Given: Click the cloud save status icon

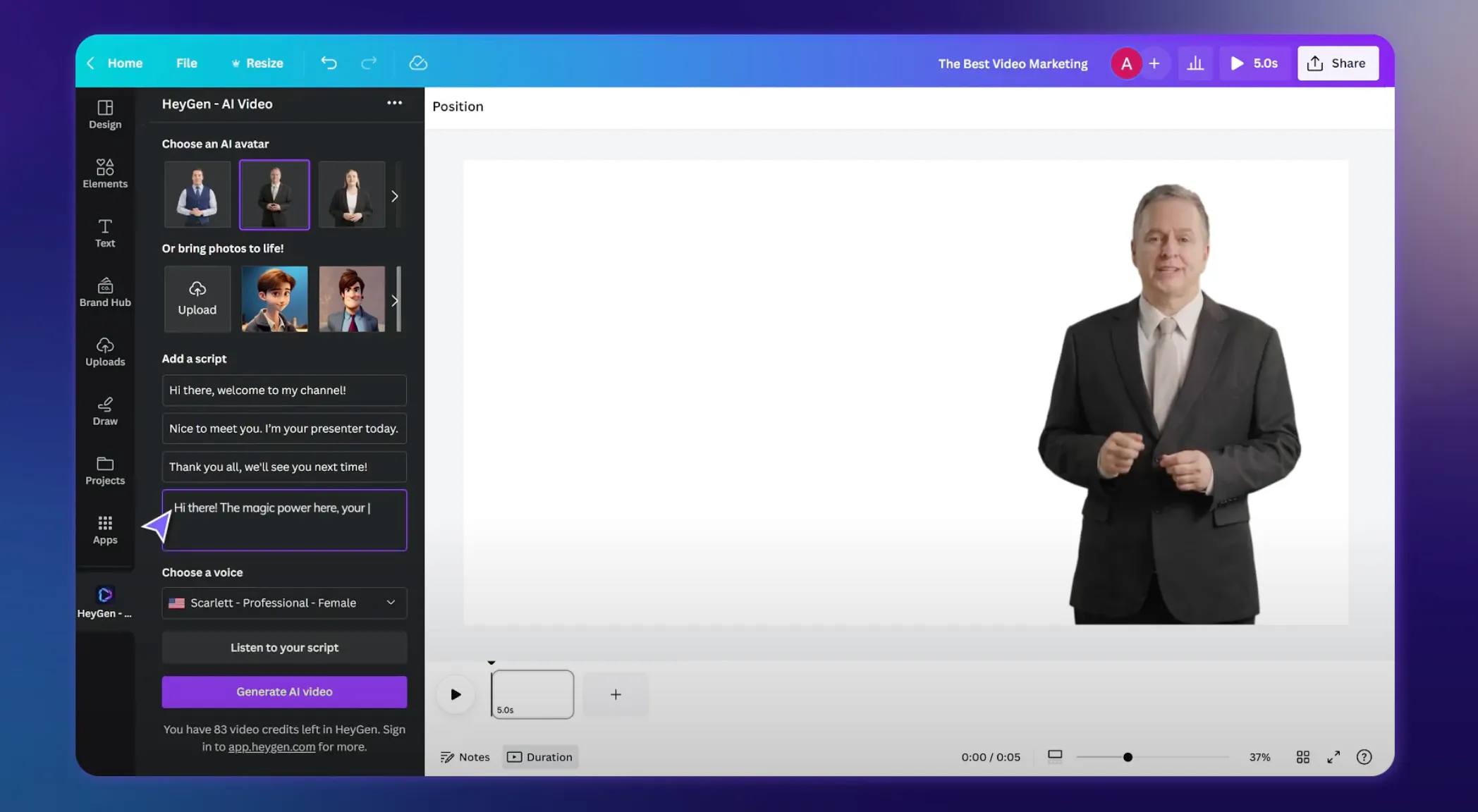Looking at the screenshot, I should tap(418, 63).
